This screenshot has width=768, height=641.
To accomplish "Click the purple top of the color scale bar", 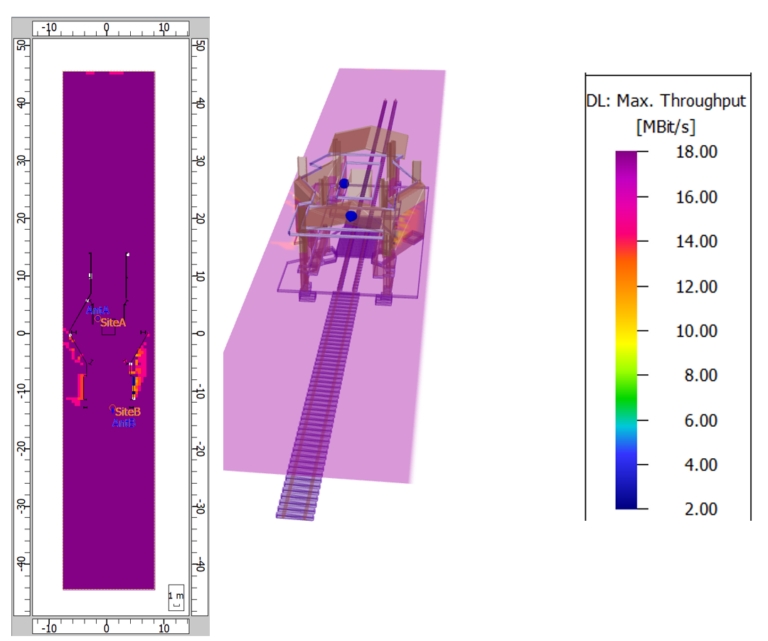I will [627, 158].
